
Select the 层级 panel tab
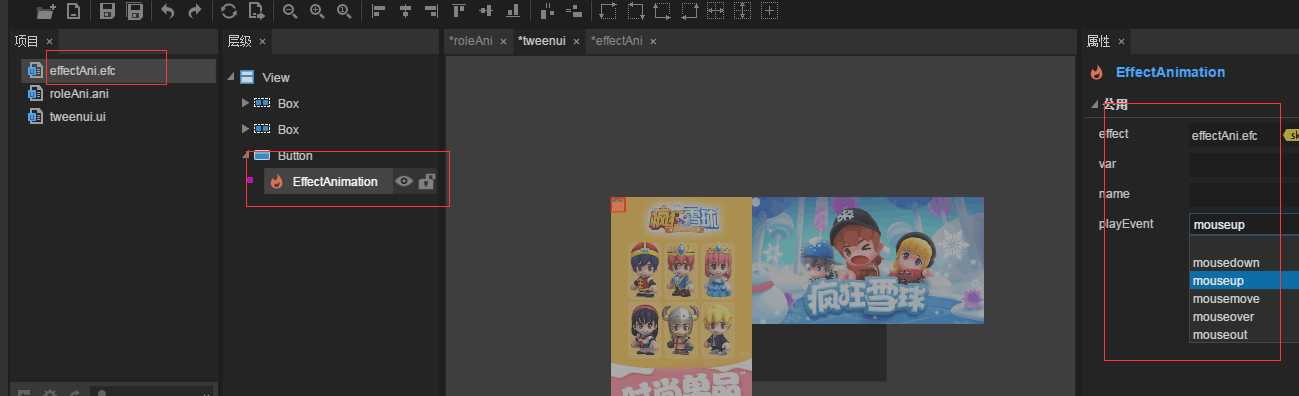240,41
